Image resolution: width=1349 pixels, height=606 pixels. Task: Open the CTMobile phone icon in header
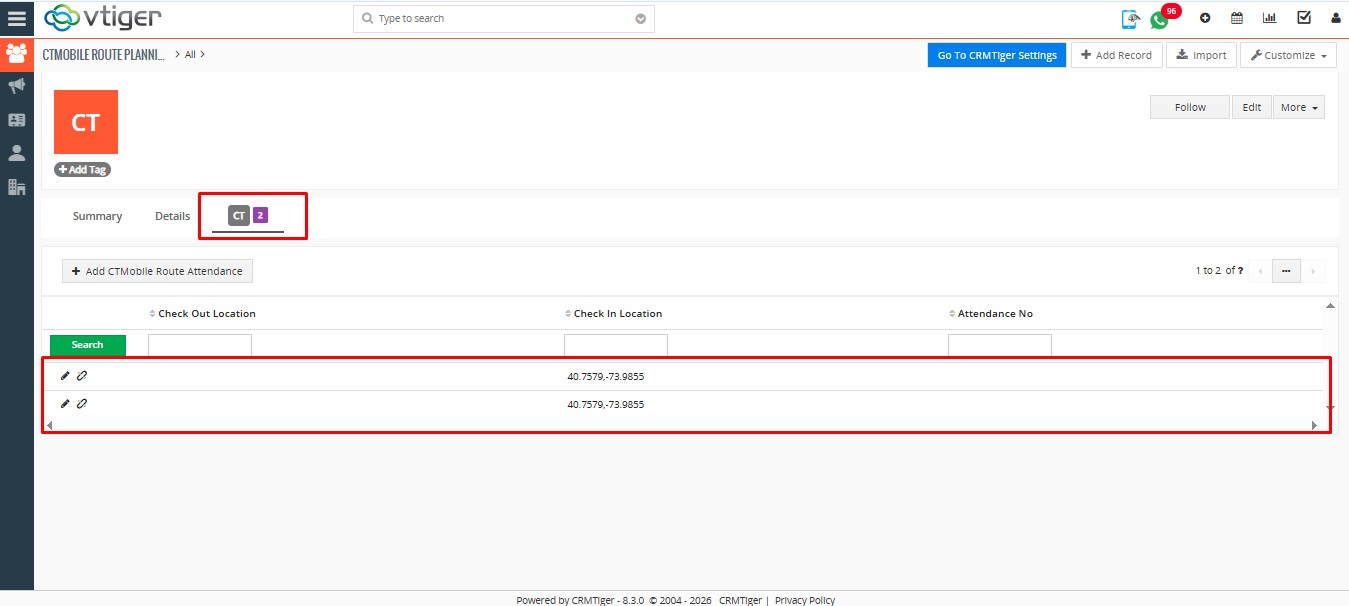tap(1131, 18)
